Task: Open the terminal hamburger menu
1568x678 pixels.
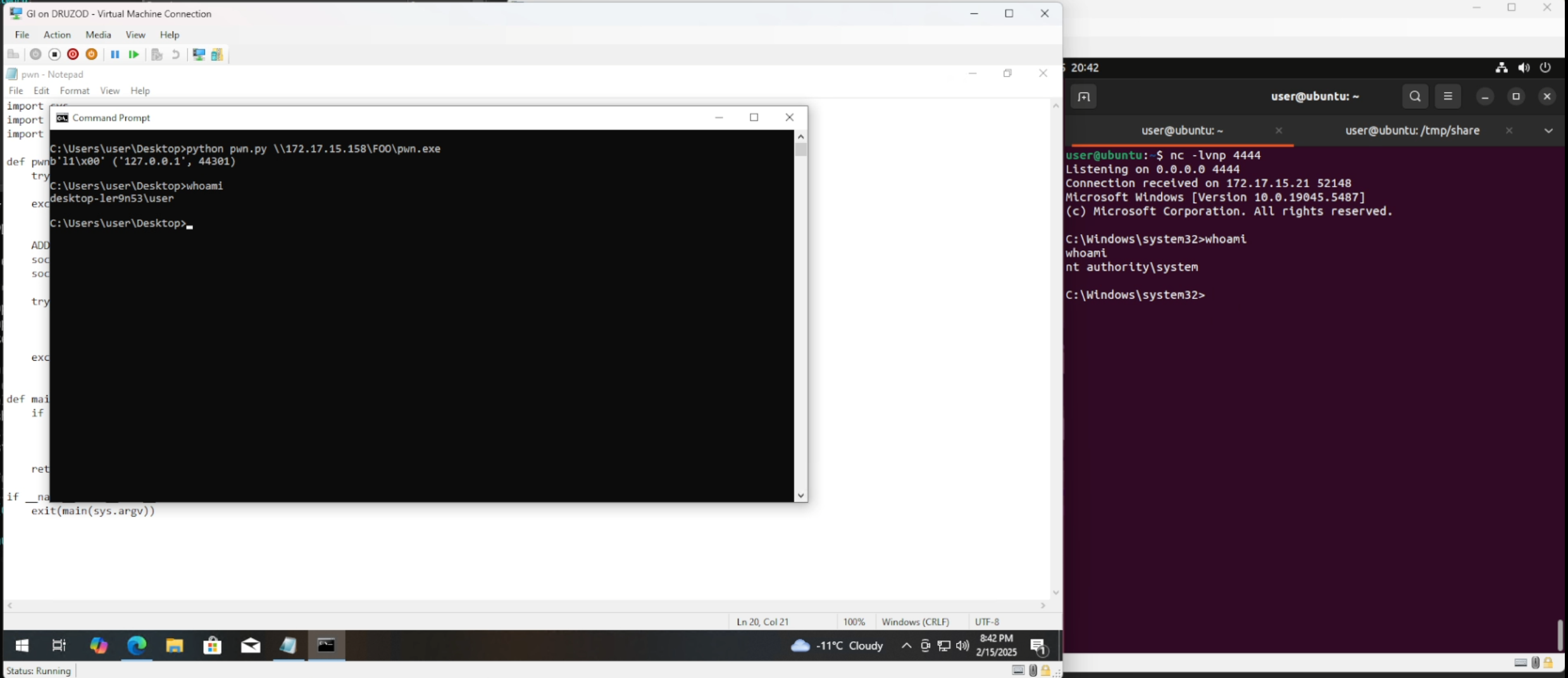Action: pos(1448,96)
